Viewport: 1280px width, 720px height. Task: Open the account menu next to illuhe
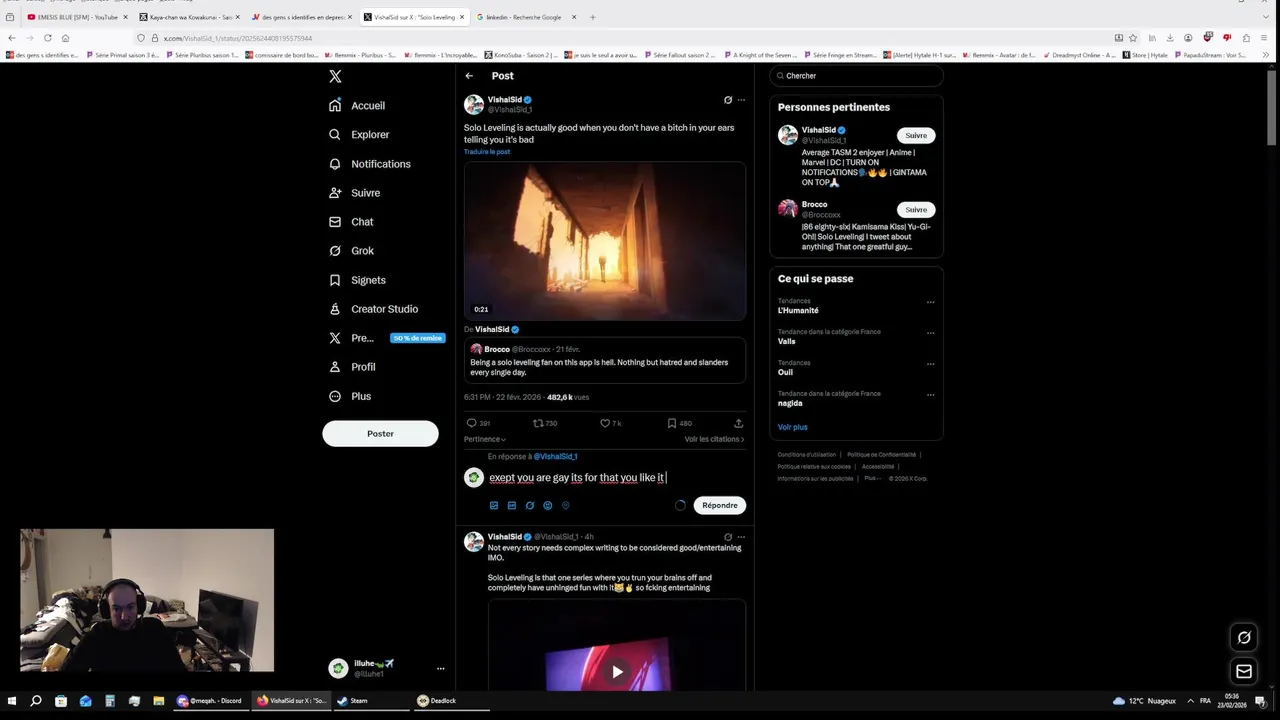[x=440, y=668]
